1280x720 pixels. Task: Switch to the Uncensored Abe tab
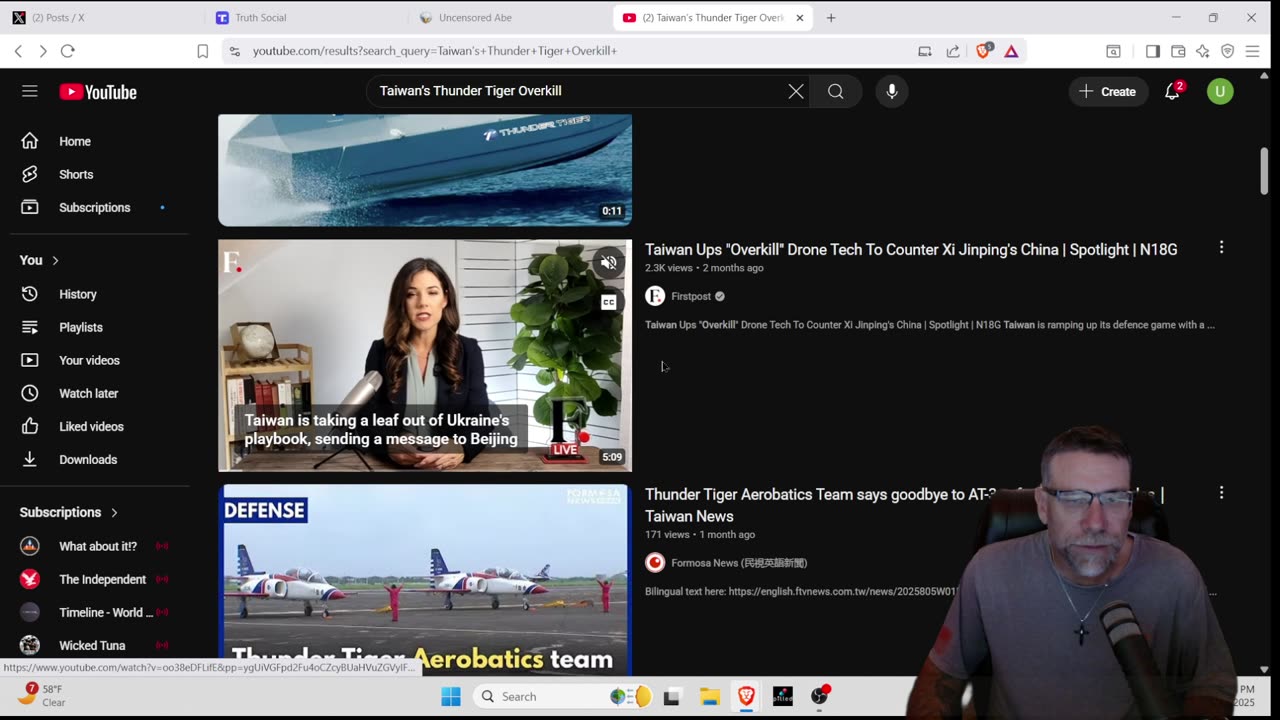pos(510,17)
